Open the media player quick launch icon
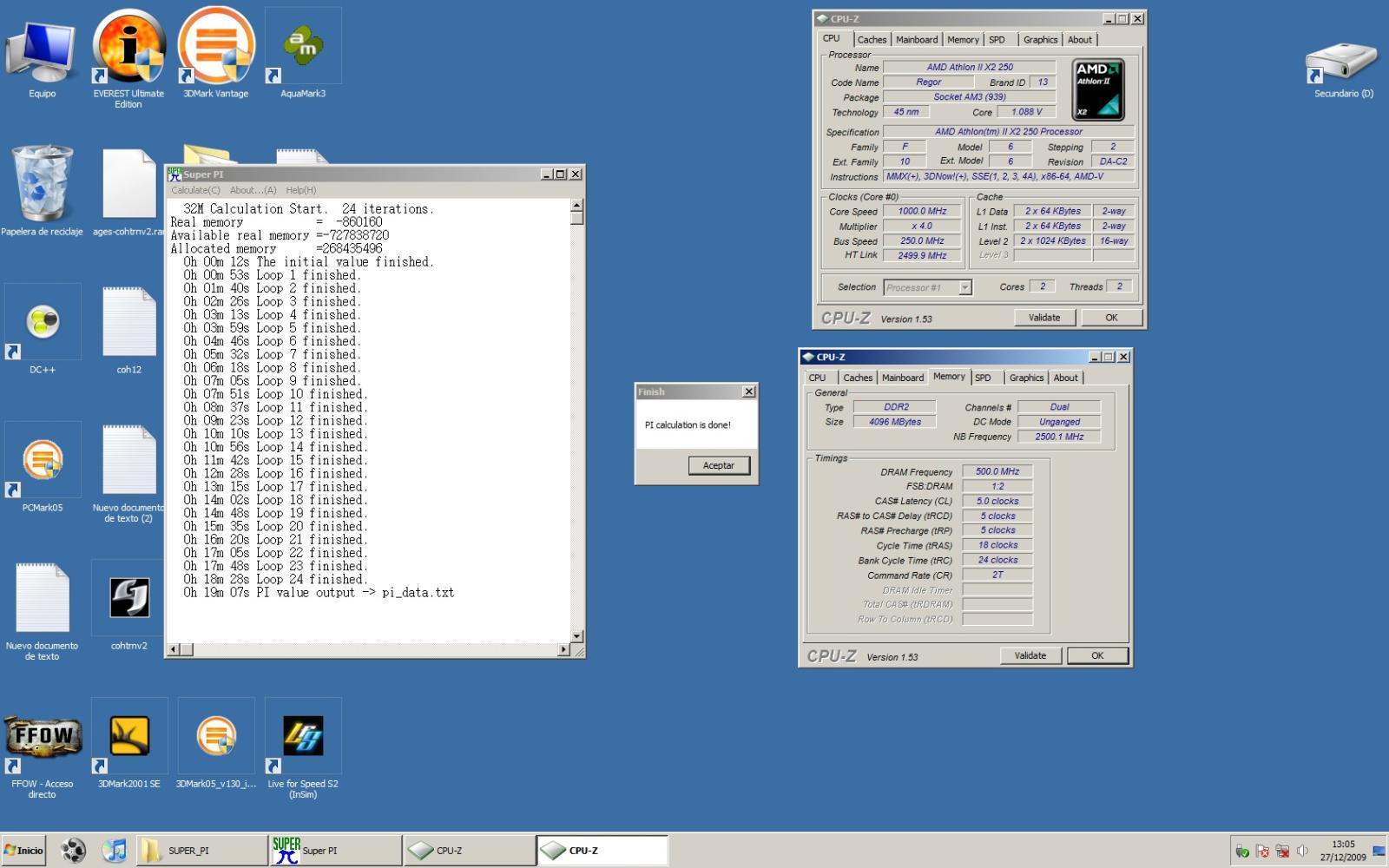 pos(74,850)
